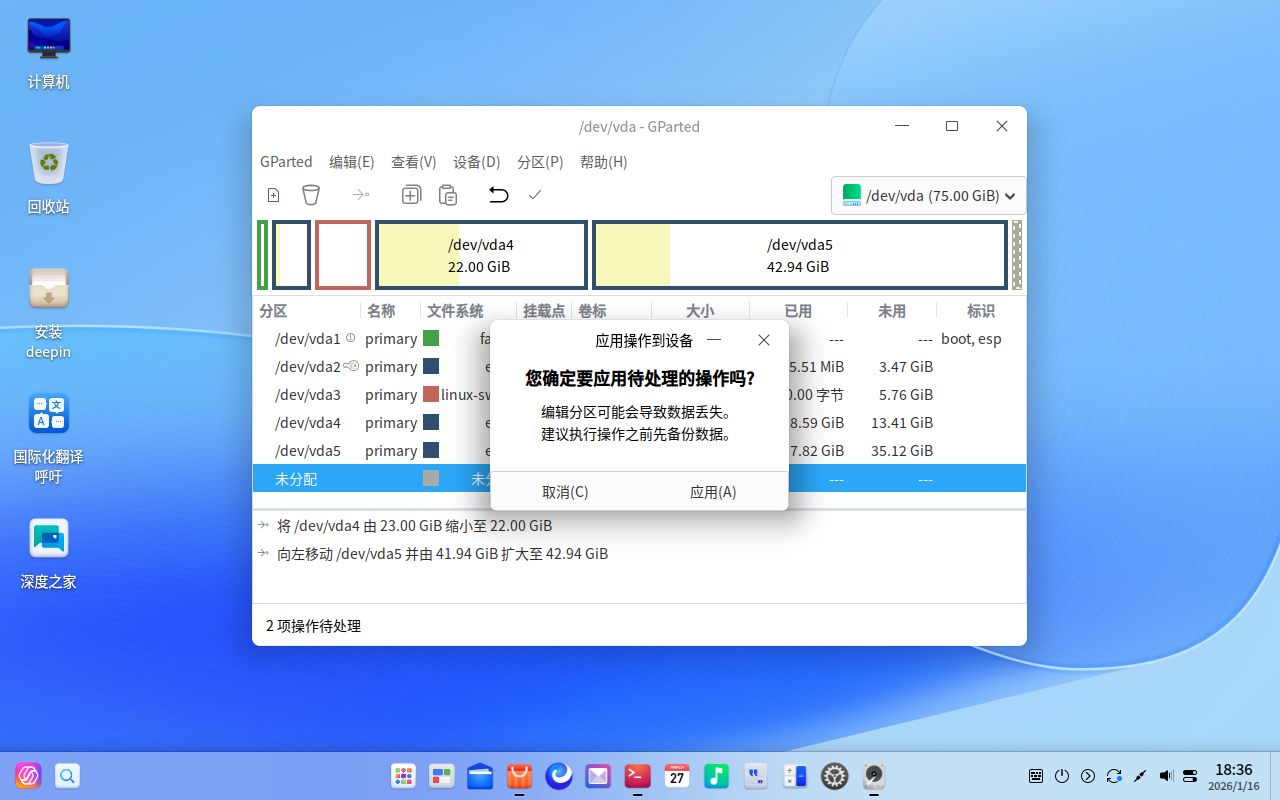1280x800 pixels.
Task: Click 应用(A) to confirm pending operations
Action: [x=713, y=491]
